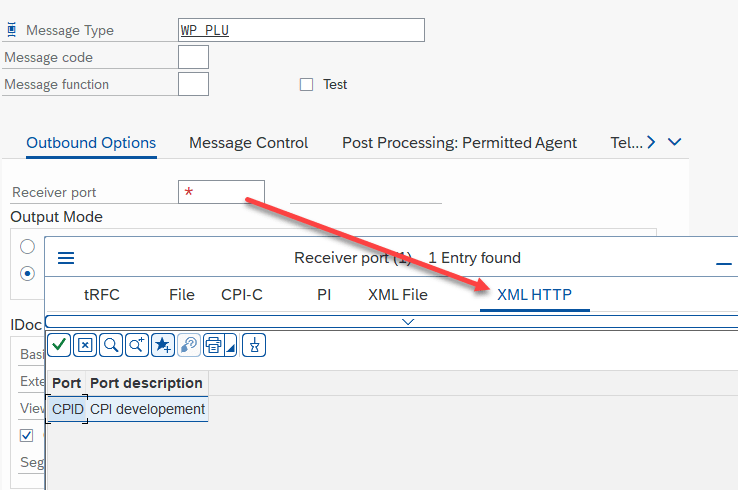Click the Find magnifier icon

[x=111, y=345]
